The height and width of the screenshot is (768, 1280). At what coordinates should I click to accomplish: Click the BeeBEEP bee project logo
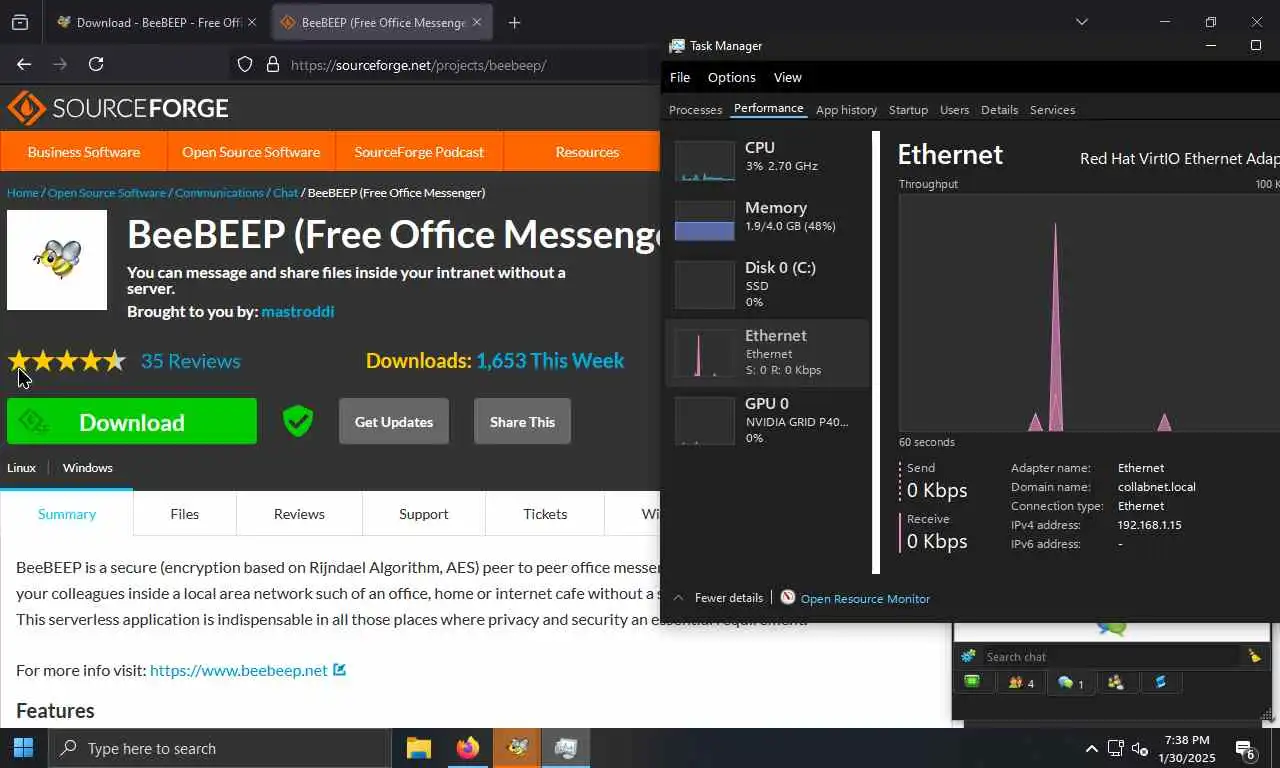click(x=57, y=260)
